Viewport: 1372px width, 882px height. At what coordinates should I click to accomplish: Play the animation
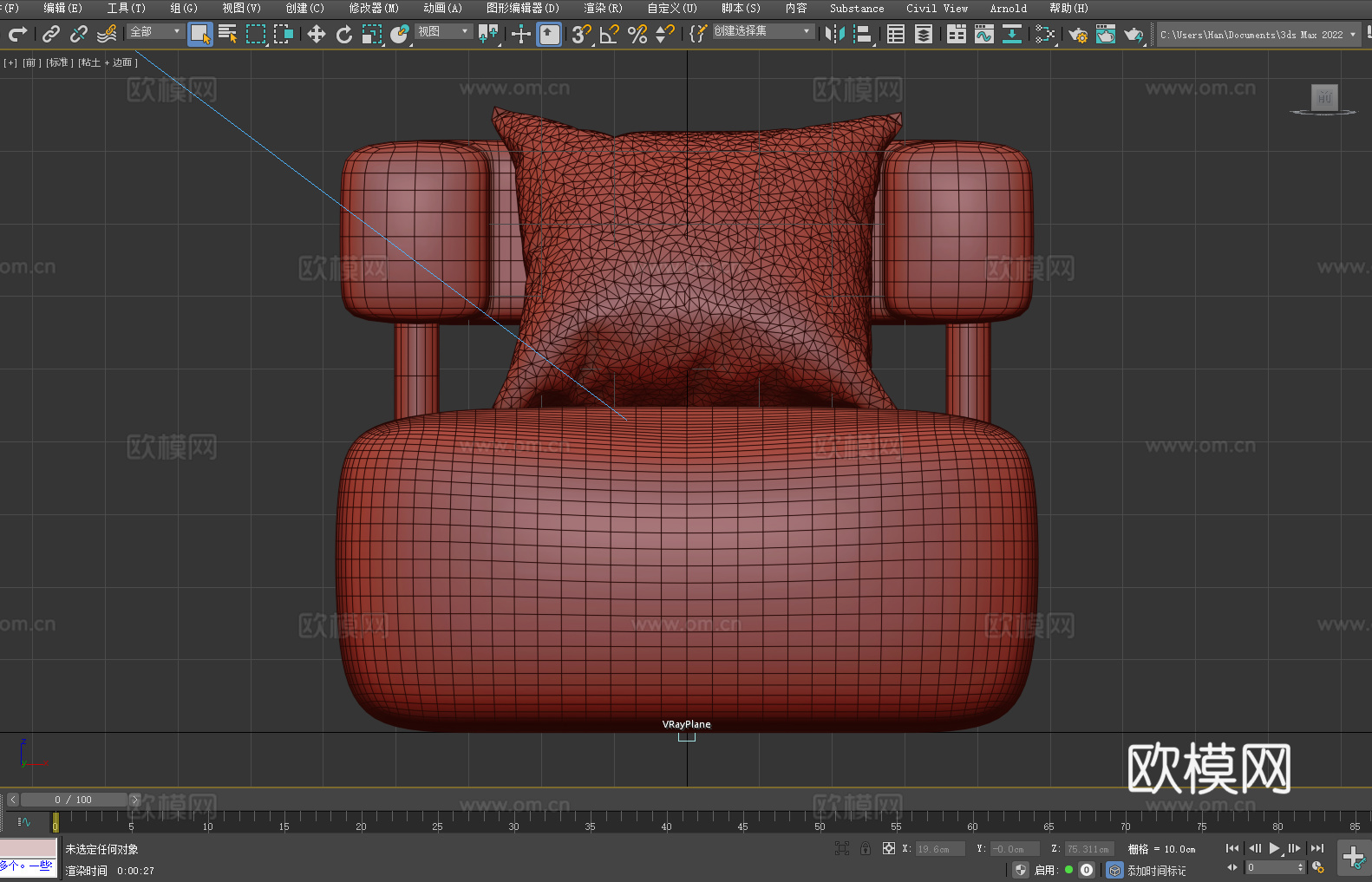tap(1274, 848)
